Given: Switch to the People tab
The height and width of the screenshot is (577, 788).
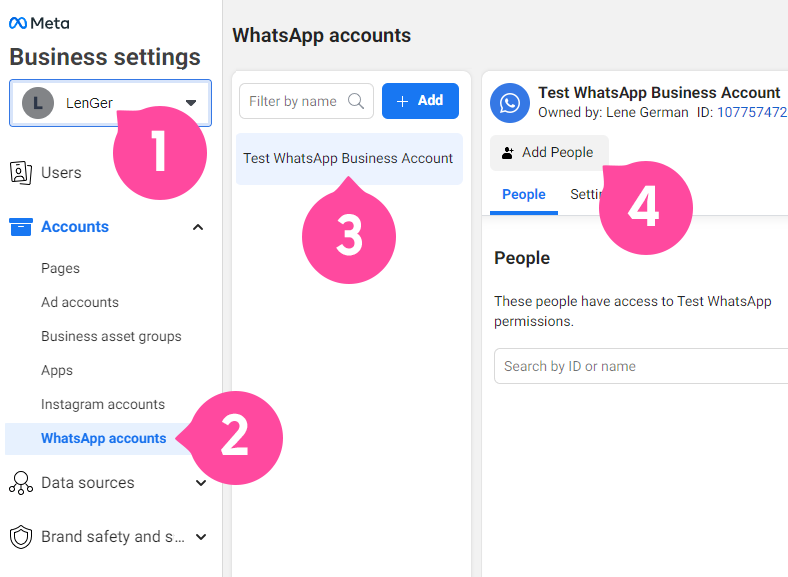Looking at the screenshot, I should click(524, 195).
